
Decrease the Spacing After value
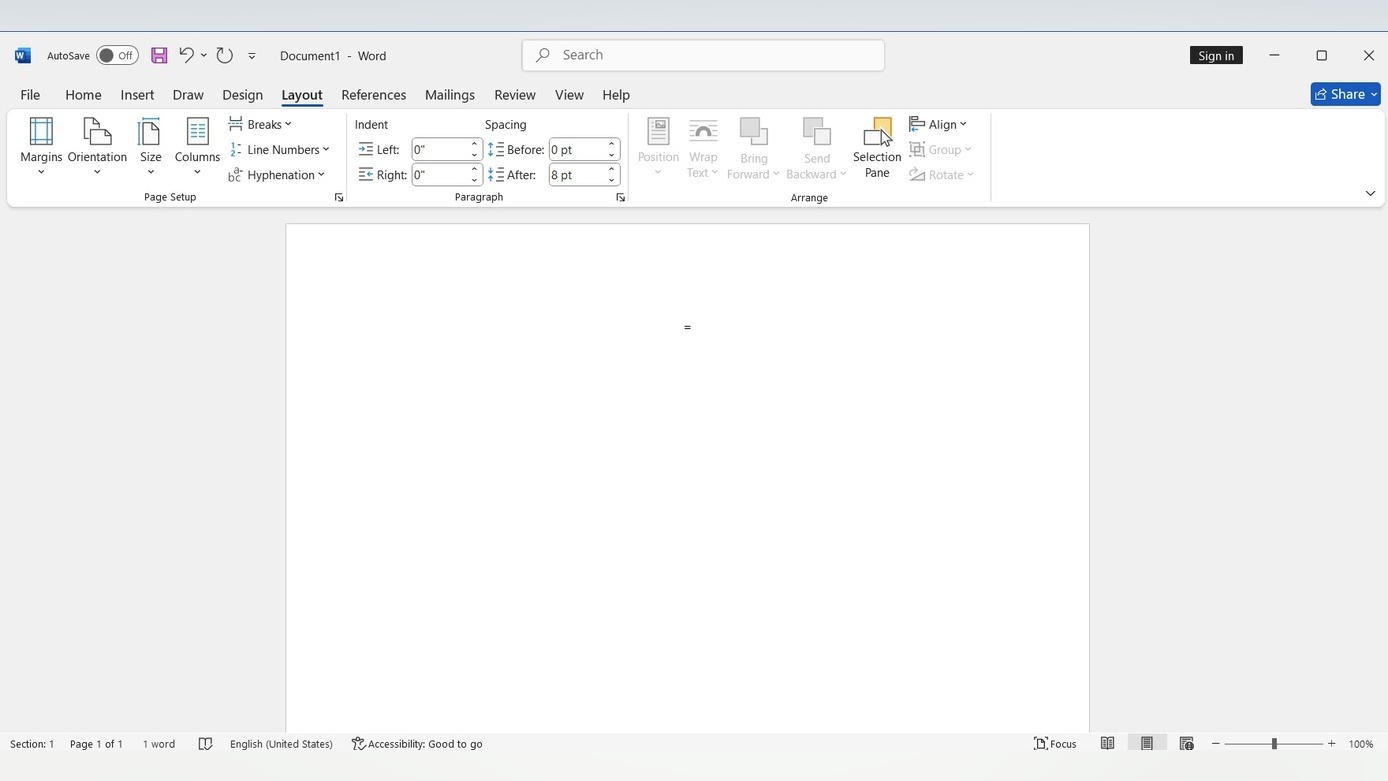click(x=612, y=180)
